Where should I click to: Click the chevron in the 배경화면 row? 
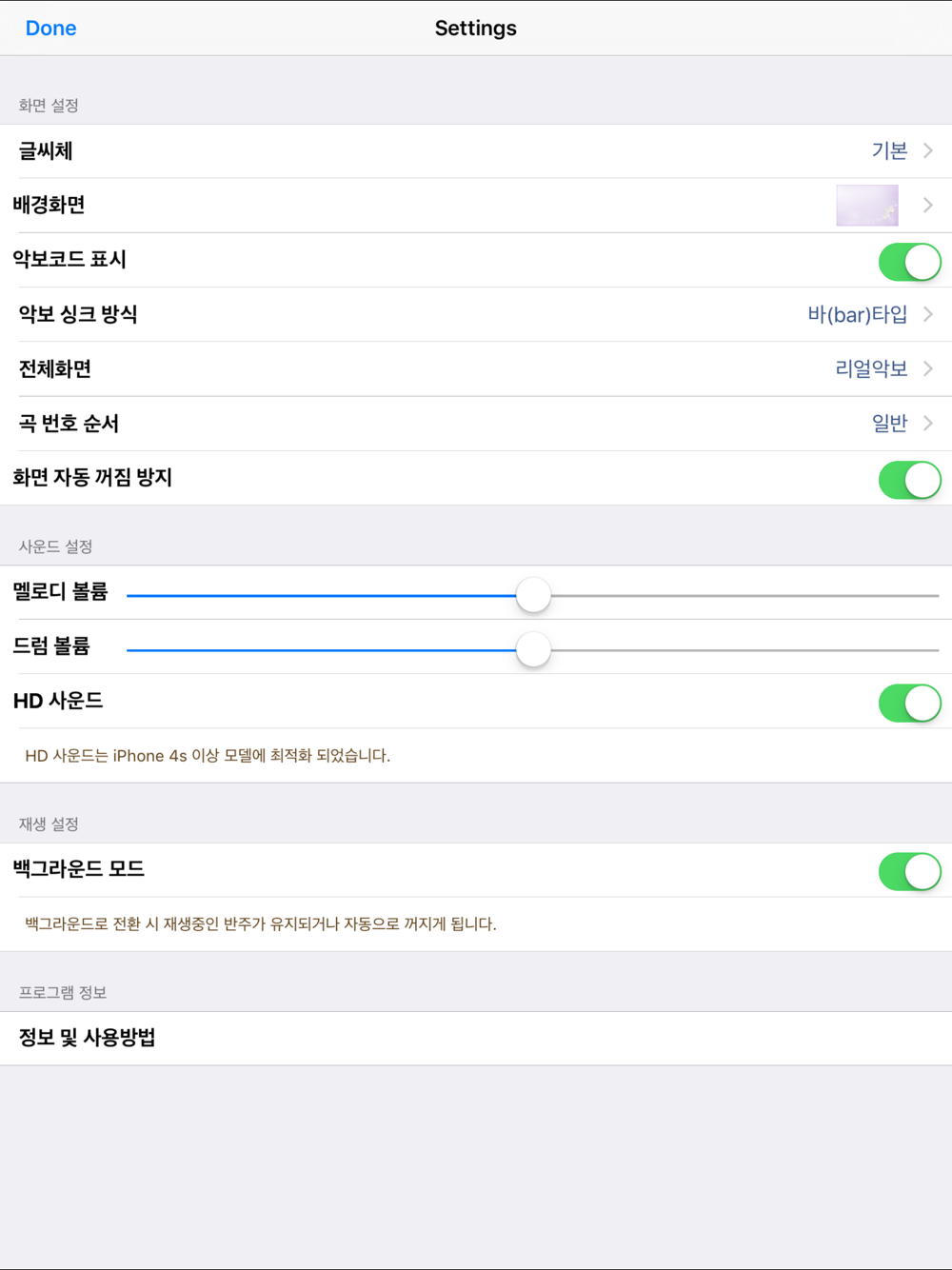tap(928, 206)
